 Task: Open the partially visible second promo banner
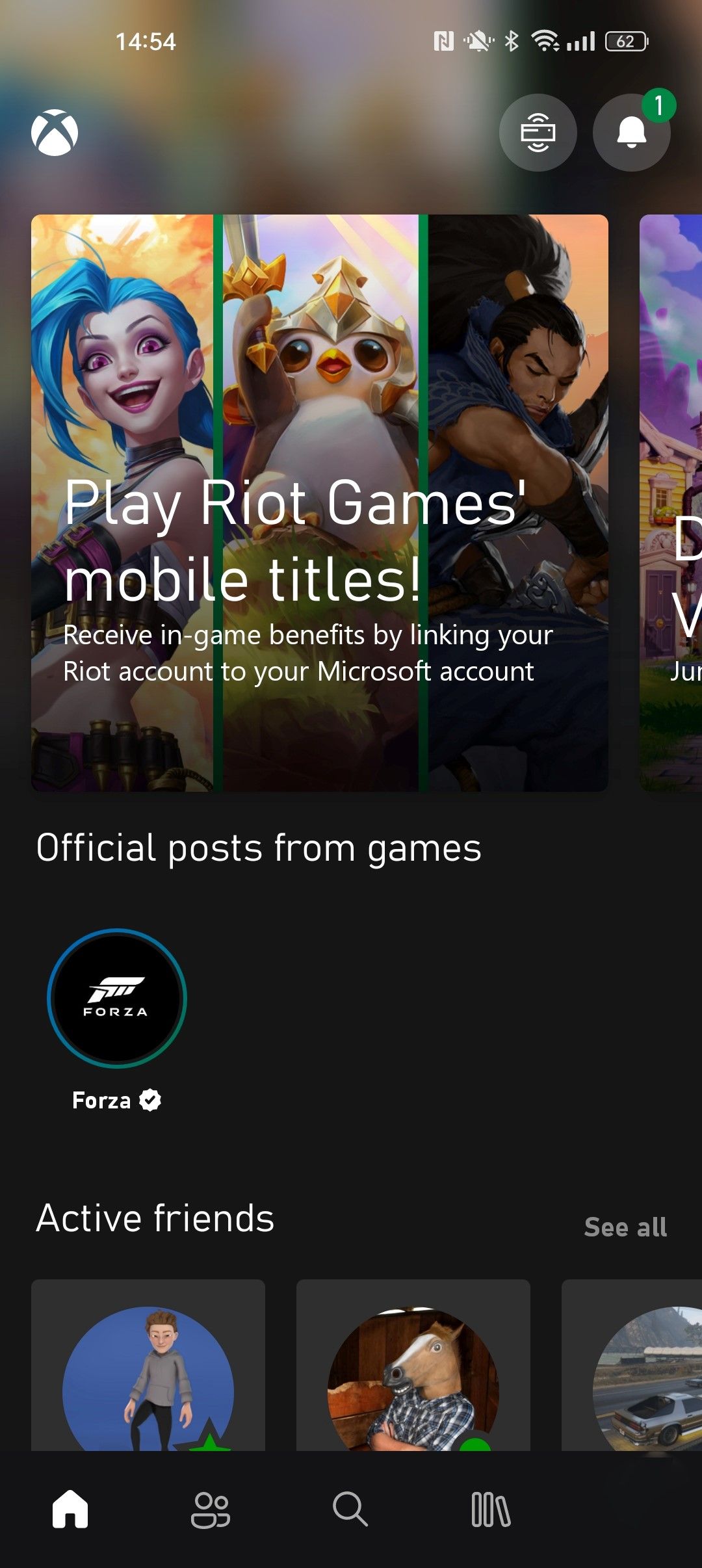(669, 504)
